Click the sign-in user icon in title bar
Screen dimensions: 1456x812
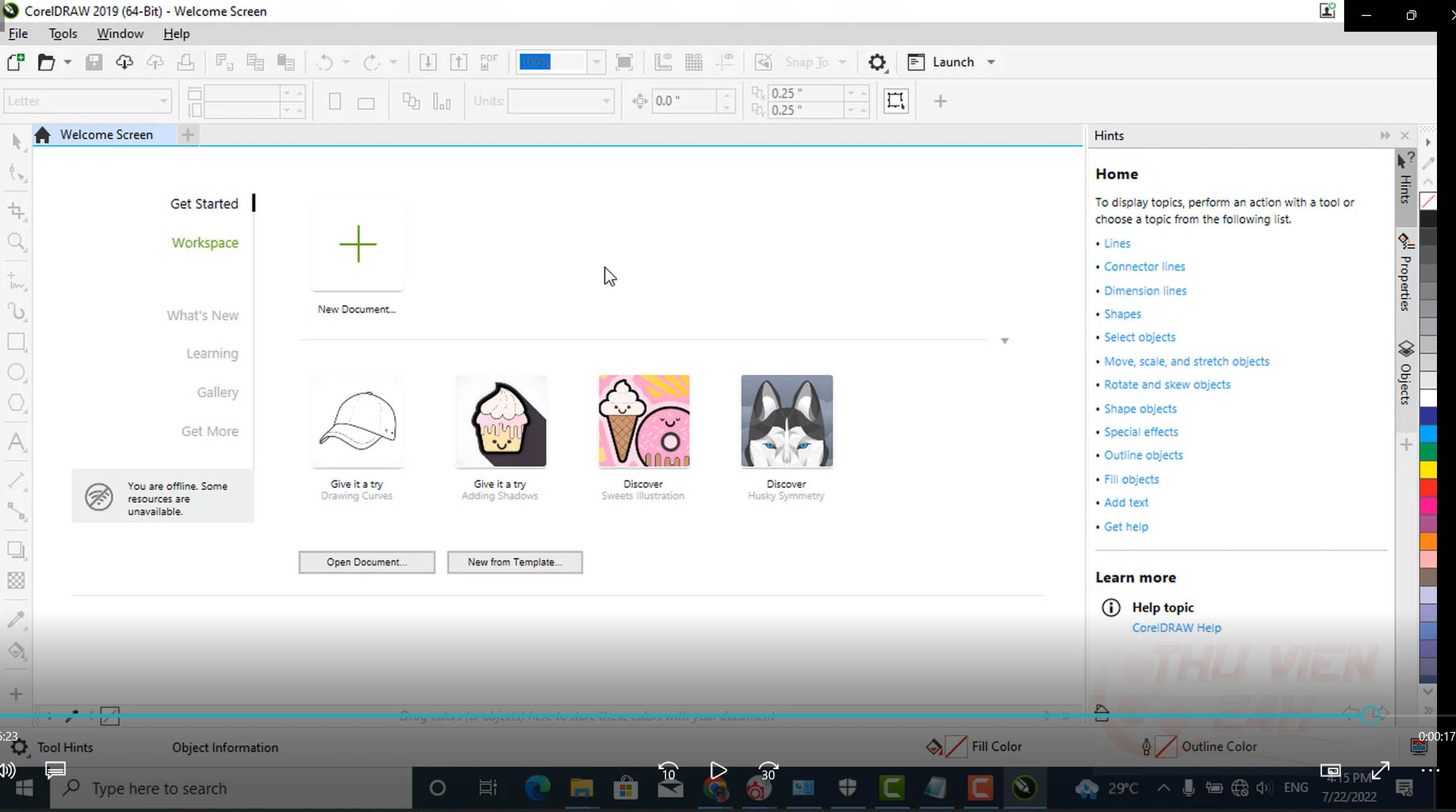point(1328,10)
